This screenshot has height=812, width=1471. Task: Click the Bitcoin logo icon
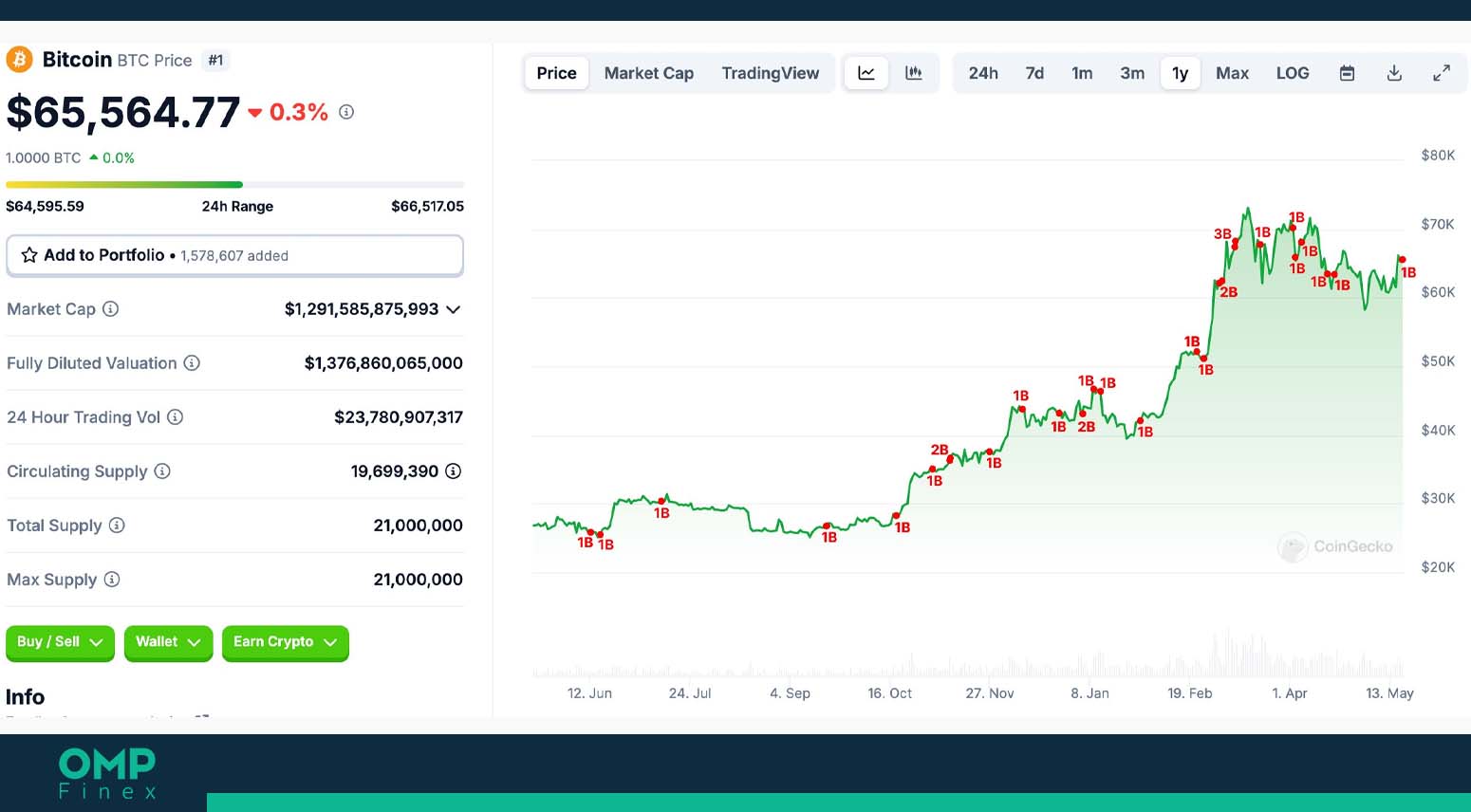point(19,60)
